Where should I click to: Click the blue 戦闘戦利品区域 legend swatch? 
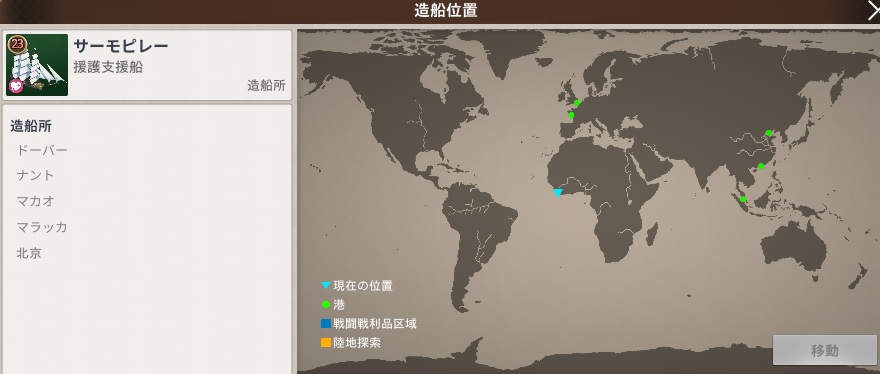coord(326,324)
